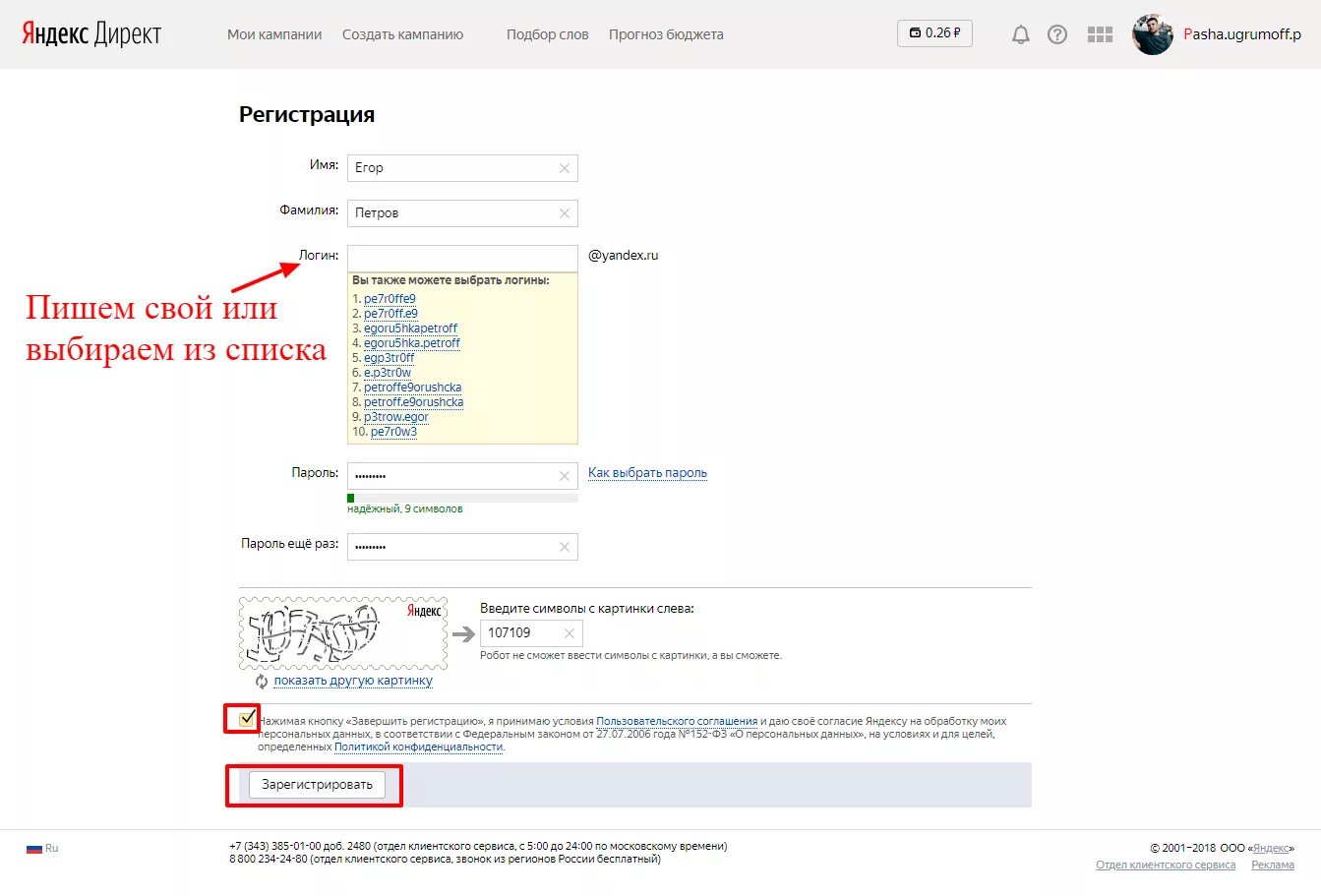Click the Ru language label
This screenshot has height=896, width=1321.
click(x=51, y=848)
